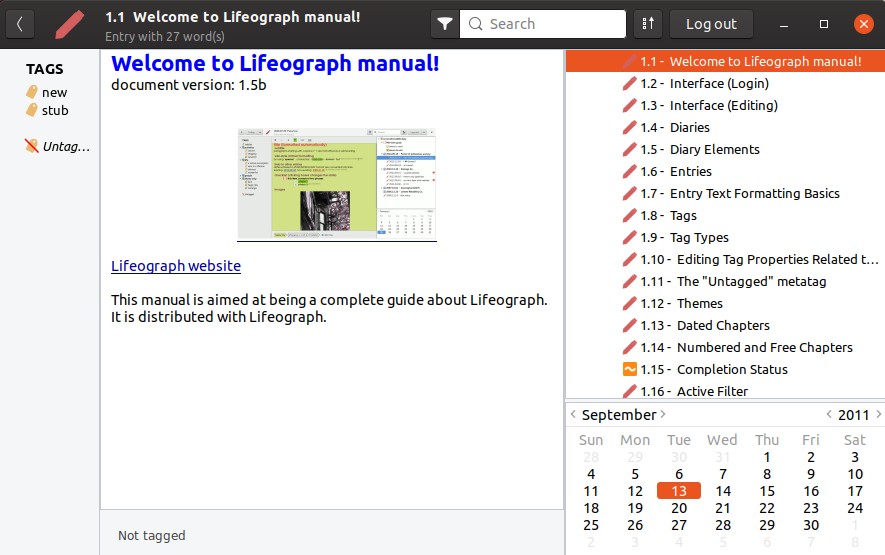This screenshot has width=885, height=555.
Task: Click the red pencil entry icon in header
Action: tap(69, 24)
